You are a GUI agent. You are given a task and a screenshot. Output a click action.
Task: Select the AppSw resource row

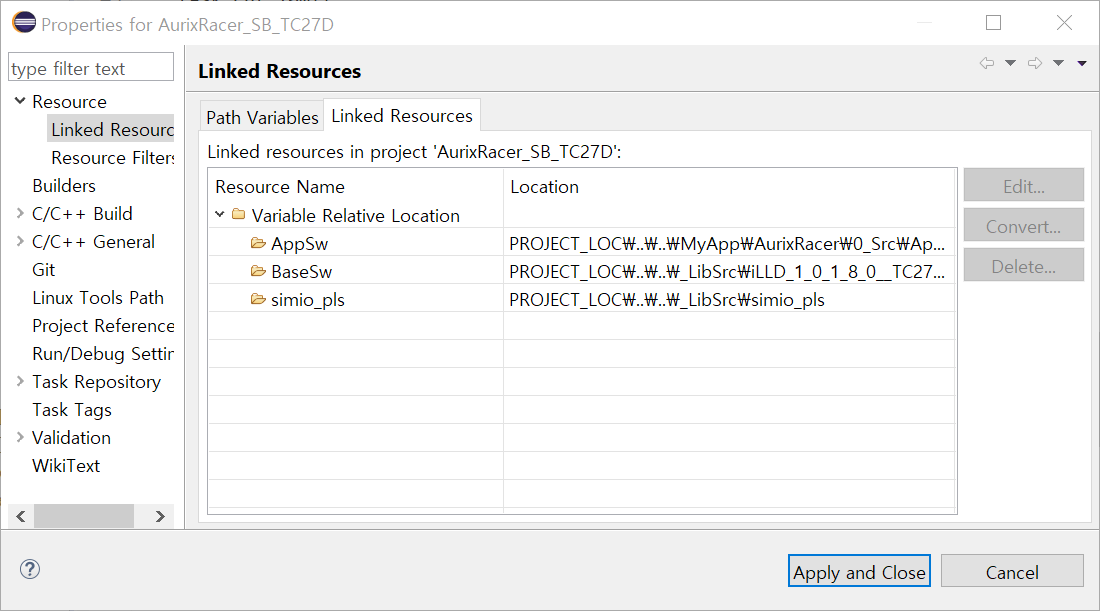(x=582, y=243)
